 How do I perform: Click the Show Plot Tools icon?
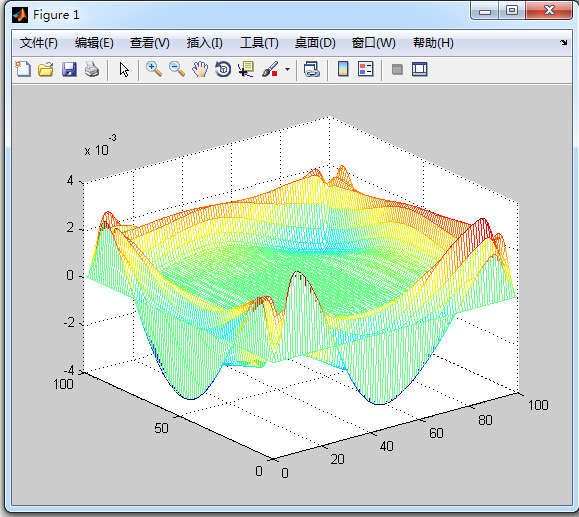pos(420,69)
